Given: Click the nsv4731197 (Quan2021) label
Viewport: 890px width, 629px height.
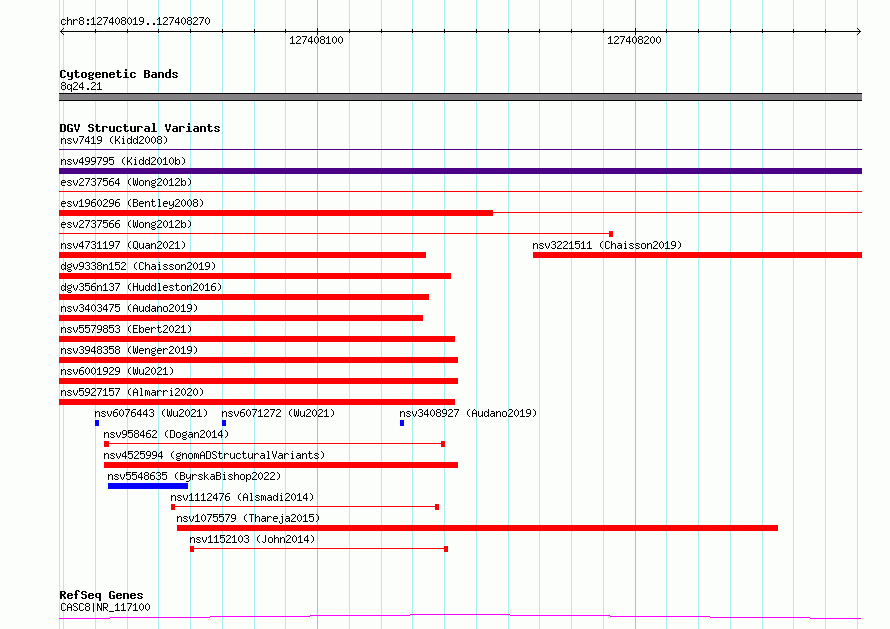Looking at the screenshot, I should 123,245.
